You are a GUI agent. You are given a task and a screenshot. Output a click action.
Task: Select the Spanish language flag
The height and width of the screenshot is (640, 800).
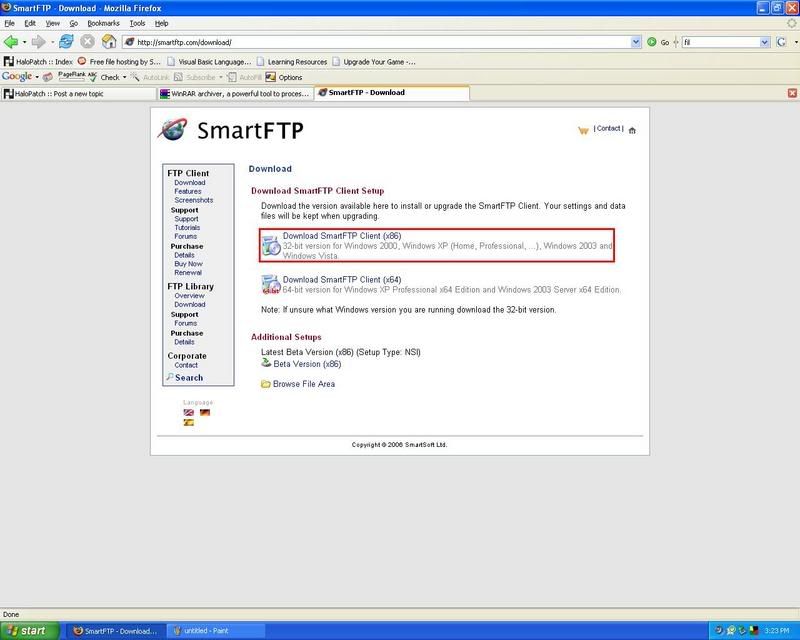(189, 423)
